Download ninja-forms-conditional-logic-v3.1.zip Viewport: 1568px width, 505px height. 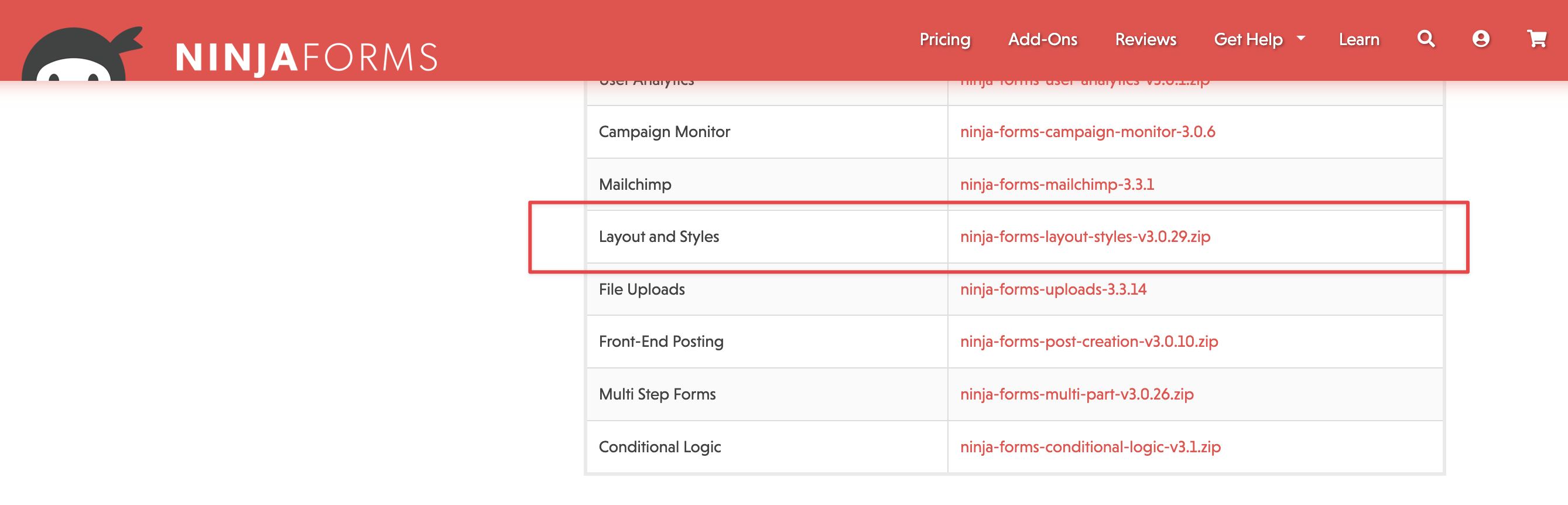[1090, 447]
